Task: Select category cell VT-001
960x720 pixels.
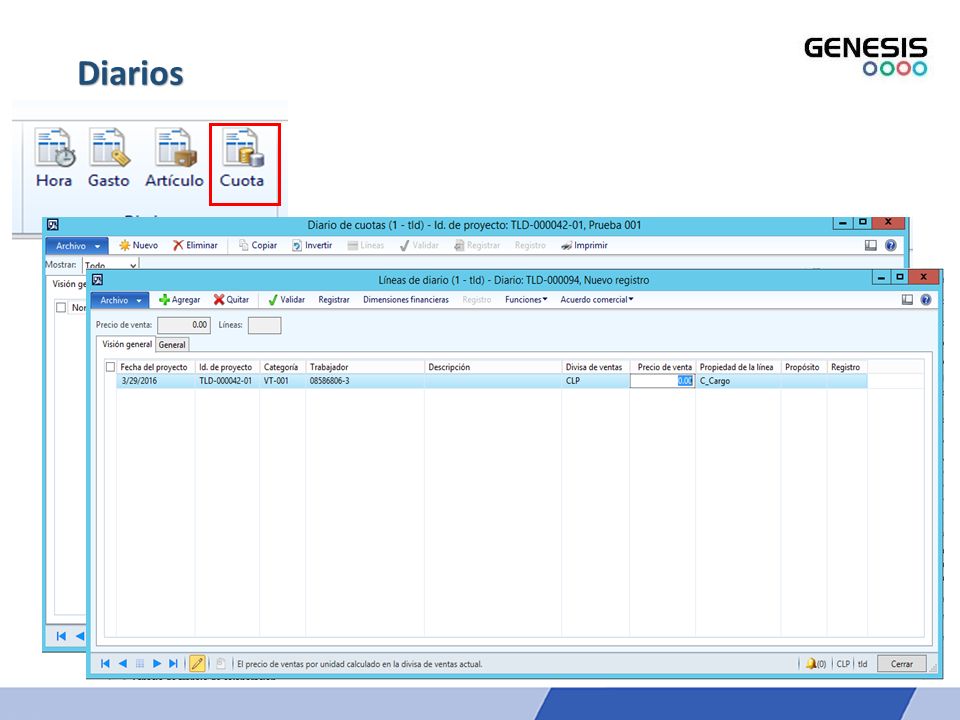Action: pyautogui.click(x=282, y=381)
